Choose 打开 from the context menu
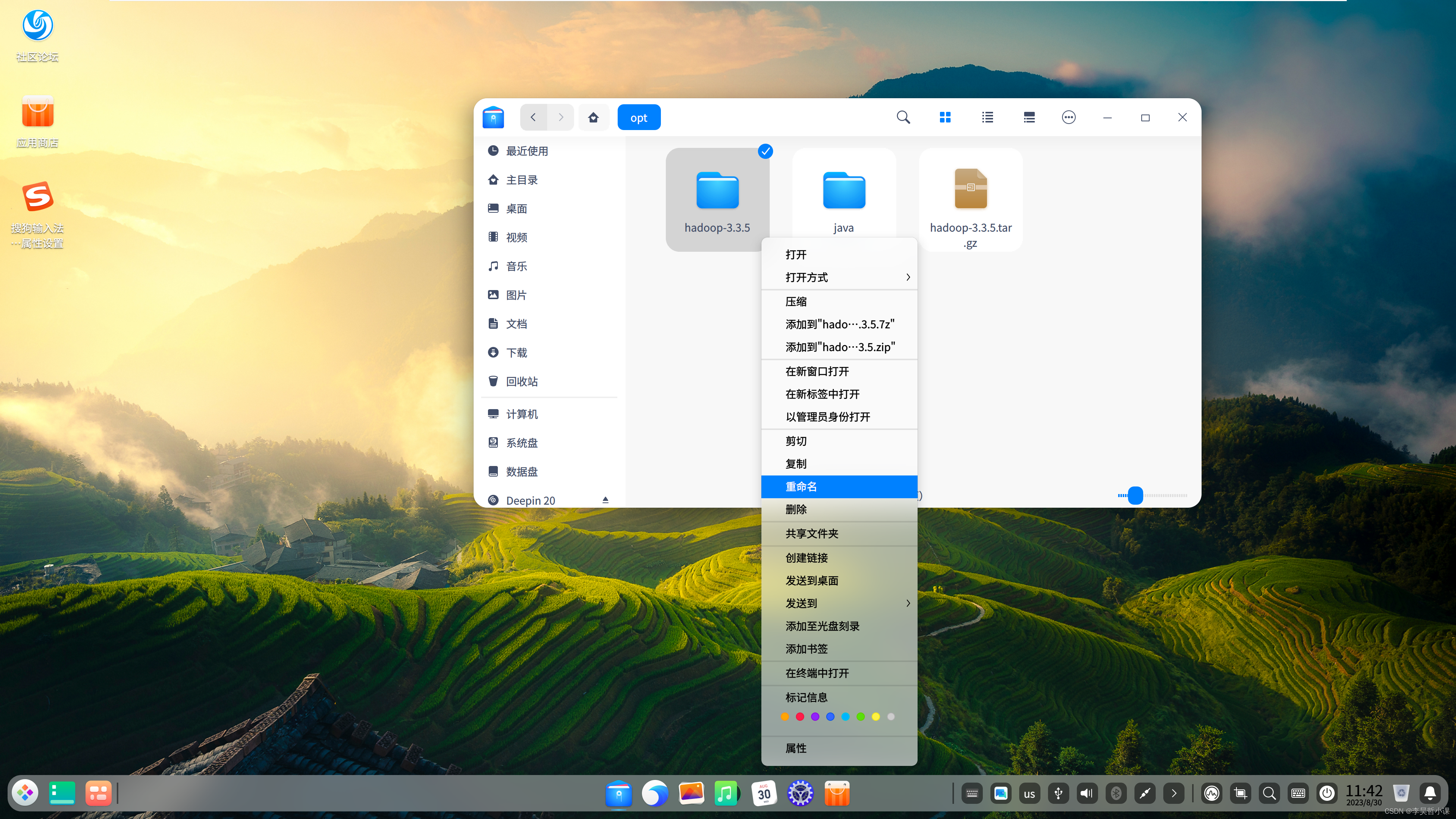The image size is (1456, 819). 839,254
